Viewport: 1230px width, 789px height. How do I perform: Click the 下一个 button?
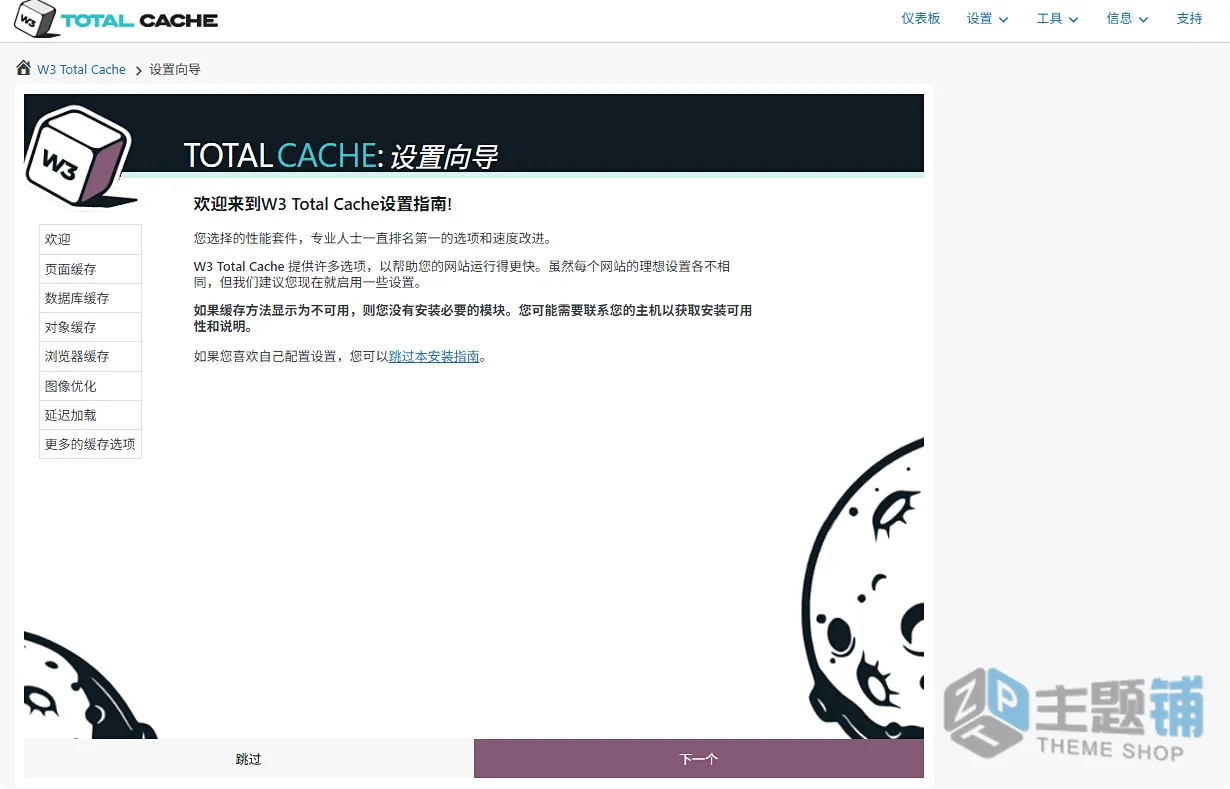[699, 759]
